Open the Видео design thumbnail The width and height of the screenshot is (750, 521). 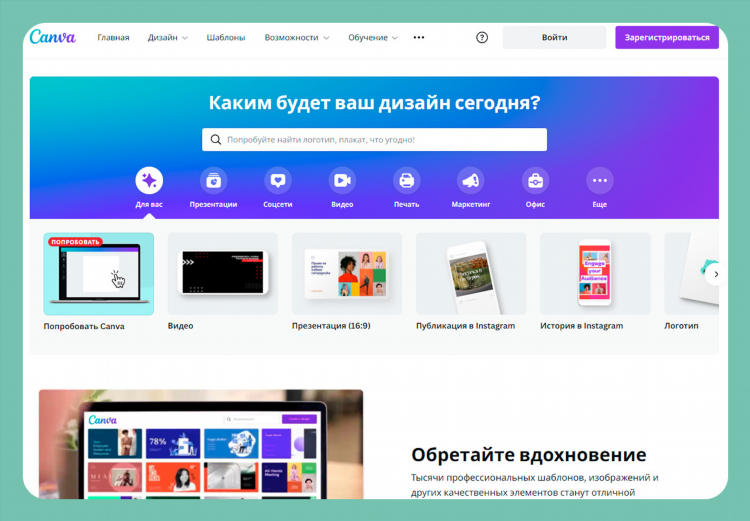pos(223,274)
